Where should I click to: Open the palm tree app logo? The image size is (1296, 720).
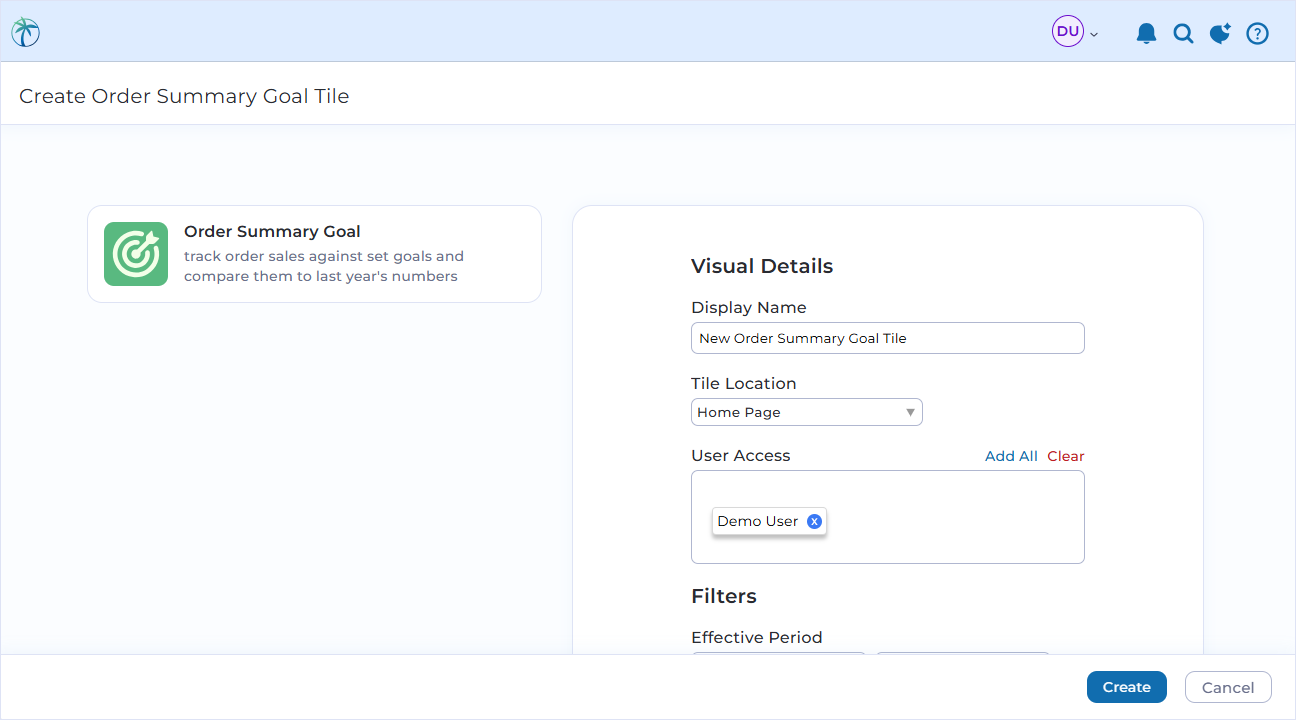pos(25,31)
